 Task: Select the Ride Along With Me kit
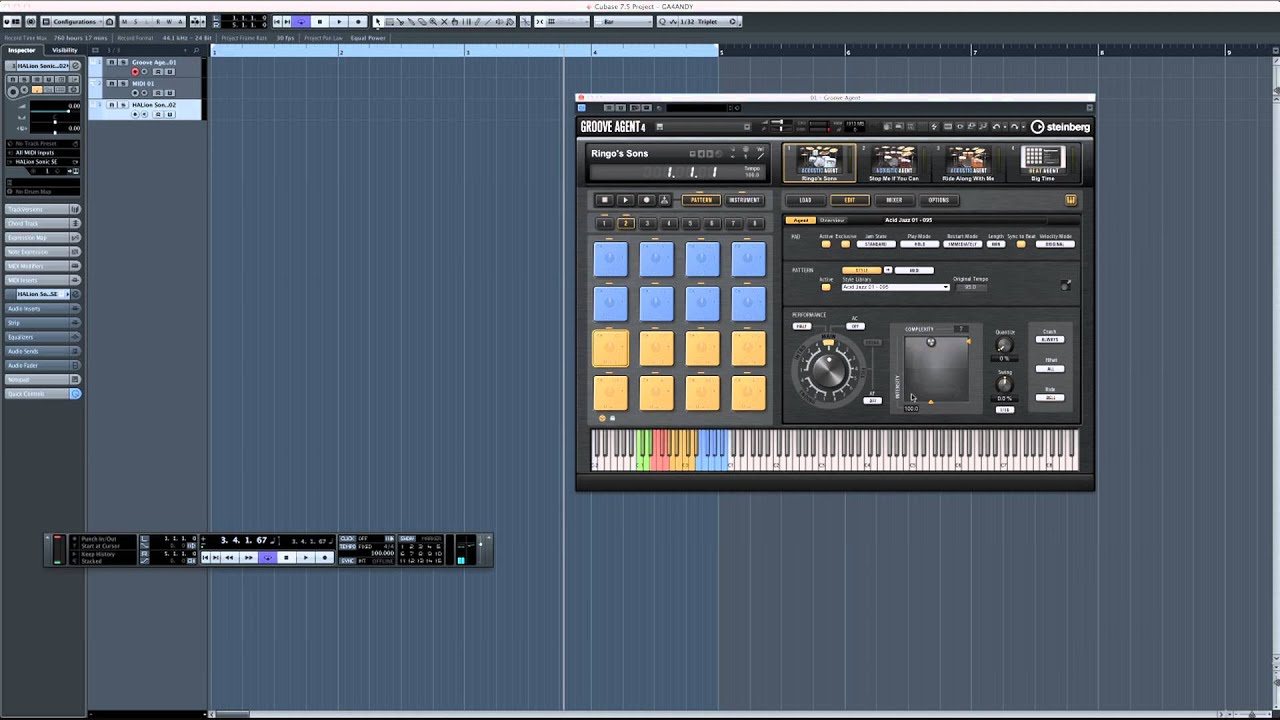[x=967, y=163]
